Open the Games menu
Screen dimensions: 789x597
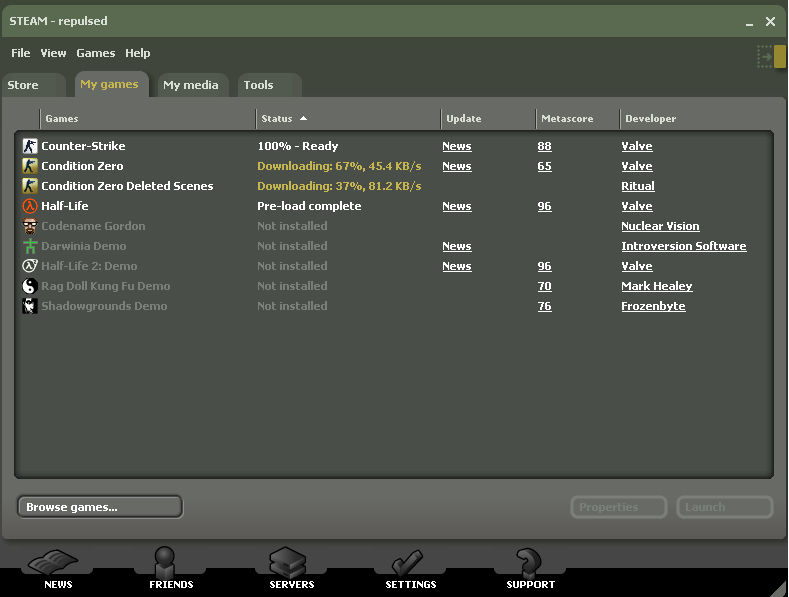[96, 53]
